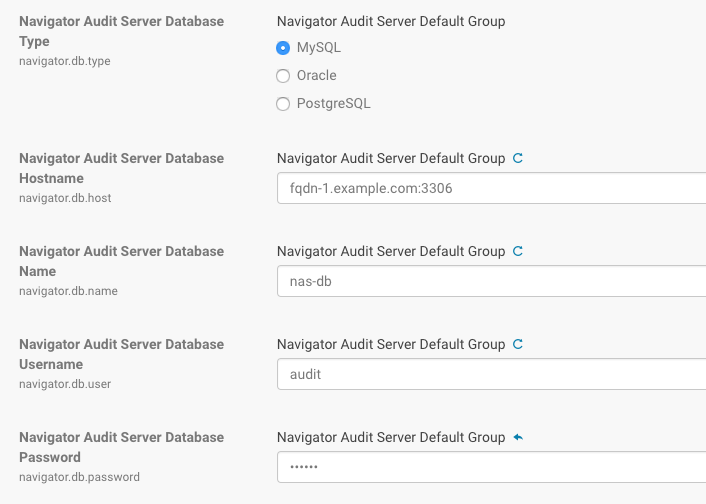Image resolution: width=706 pixels, height=504 pixels.
Task: Click the username field containing audit
Action: click(490, 374)
